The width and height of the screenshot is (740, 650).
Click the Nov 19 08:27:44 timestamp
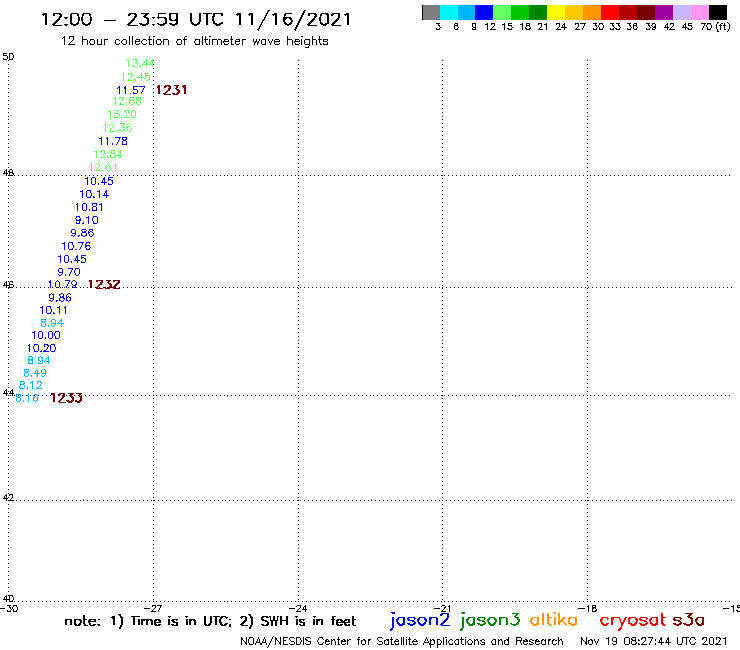[654, 641]
